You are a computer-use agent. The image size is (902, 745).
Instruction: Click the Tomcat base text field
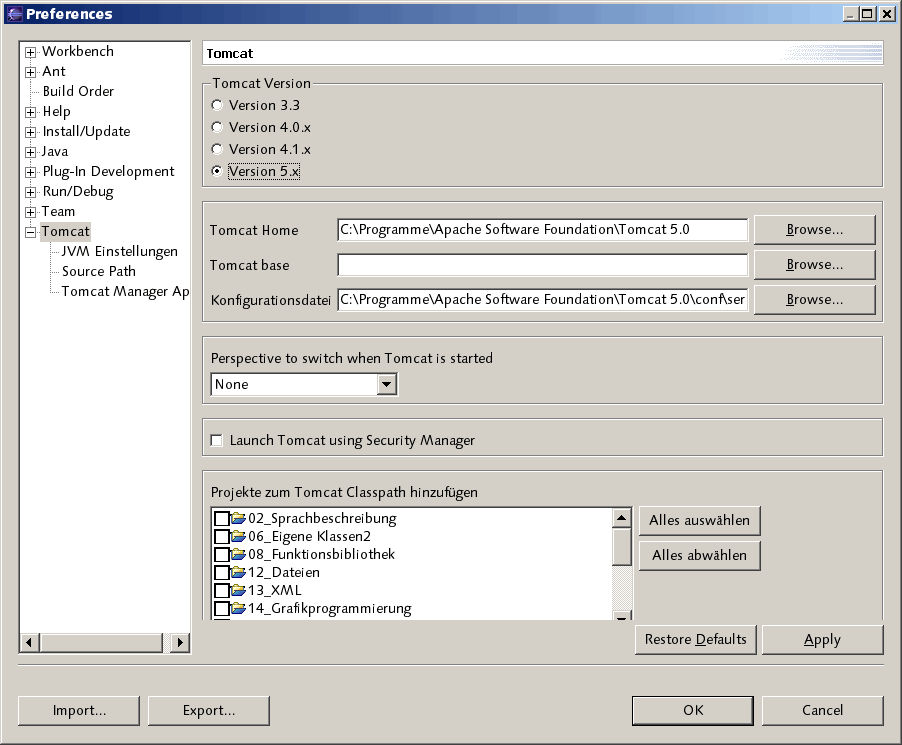(x=542, y=265)
